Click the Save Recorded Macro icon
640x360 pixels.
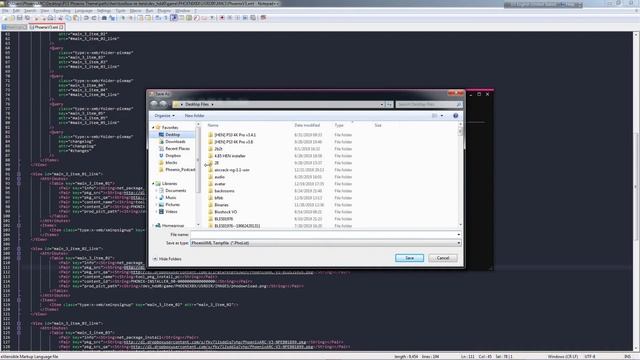pos(253,18)
